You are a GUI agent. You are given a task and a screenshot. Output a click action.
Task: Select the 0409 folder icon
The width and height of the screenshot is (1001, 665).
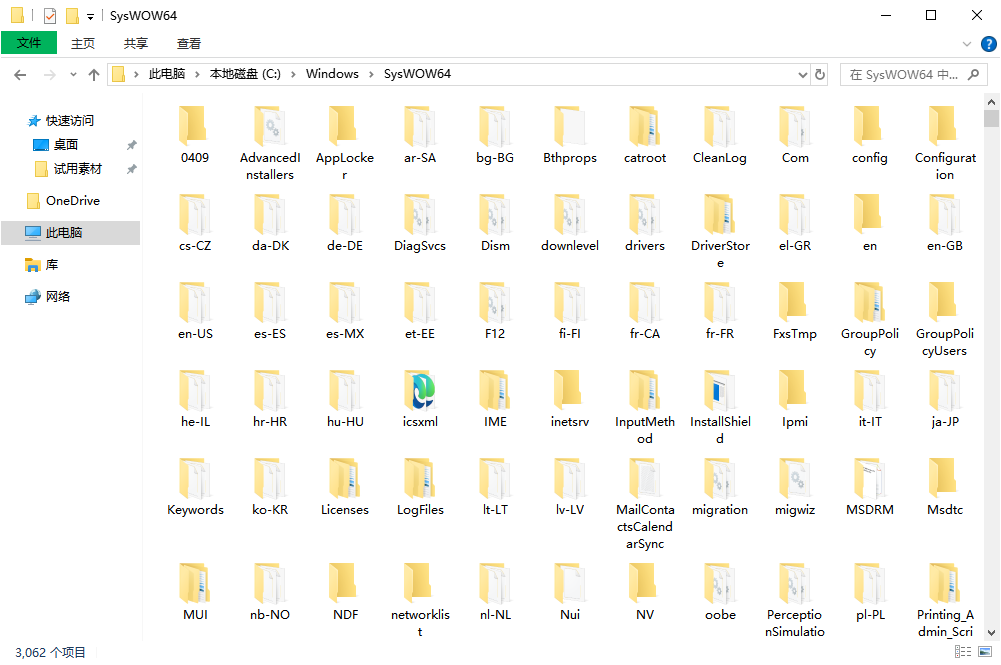(x=195, y=126)
